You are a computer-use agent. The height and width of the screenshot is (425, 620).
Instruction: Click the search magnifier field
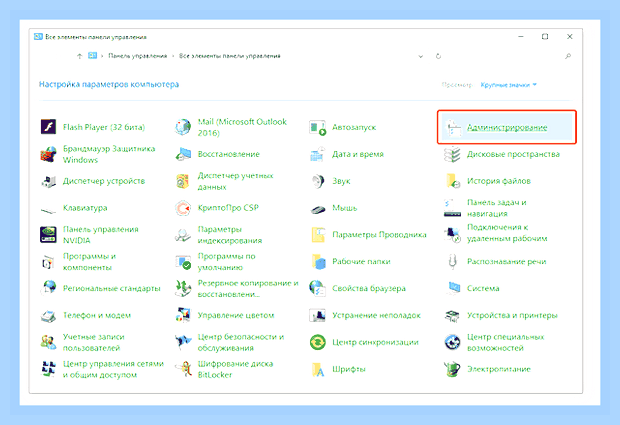568,56
